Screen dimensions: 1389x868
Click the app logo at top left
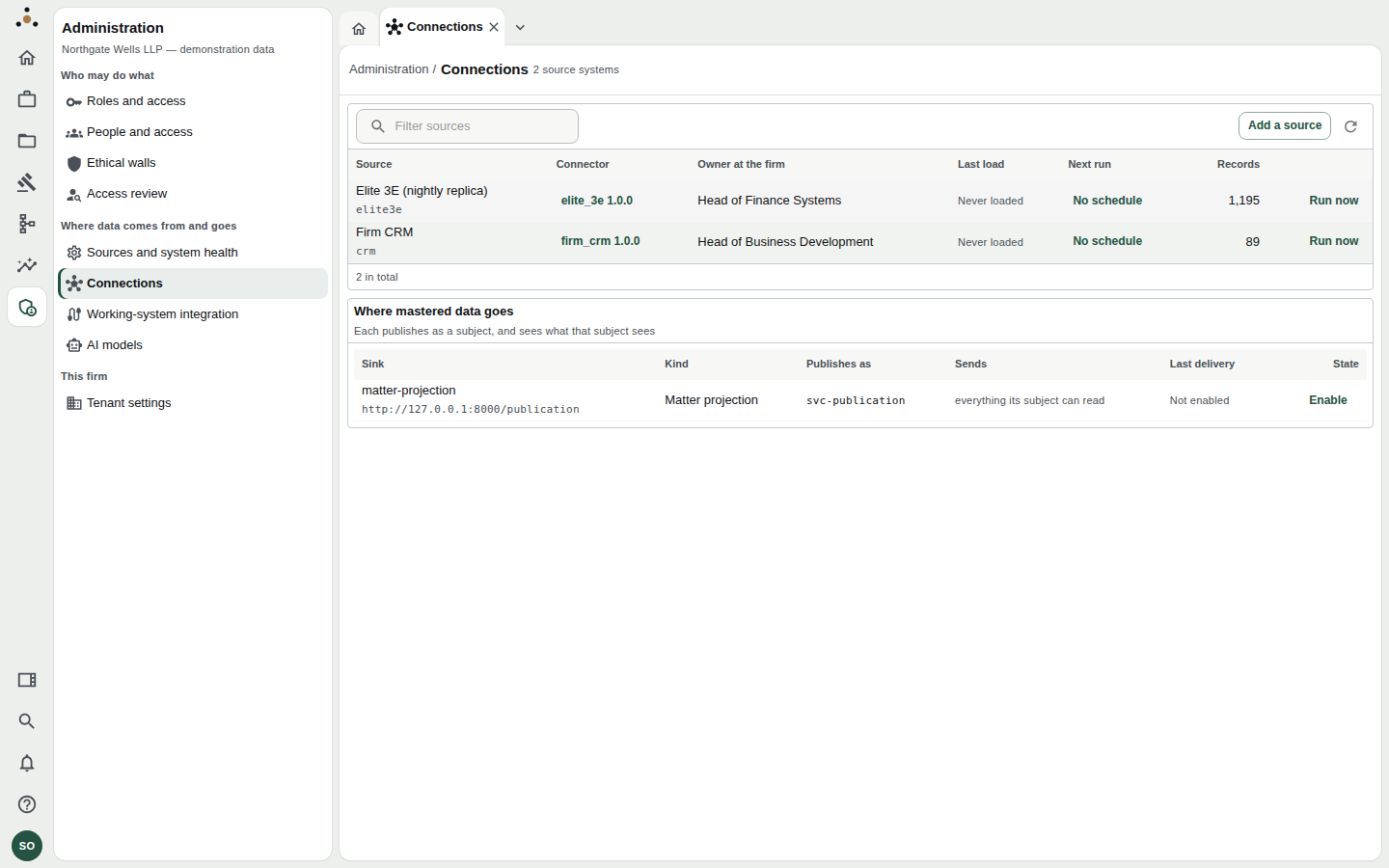coord(27,17)
